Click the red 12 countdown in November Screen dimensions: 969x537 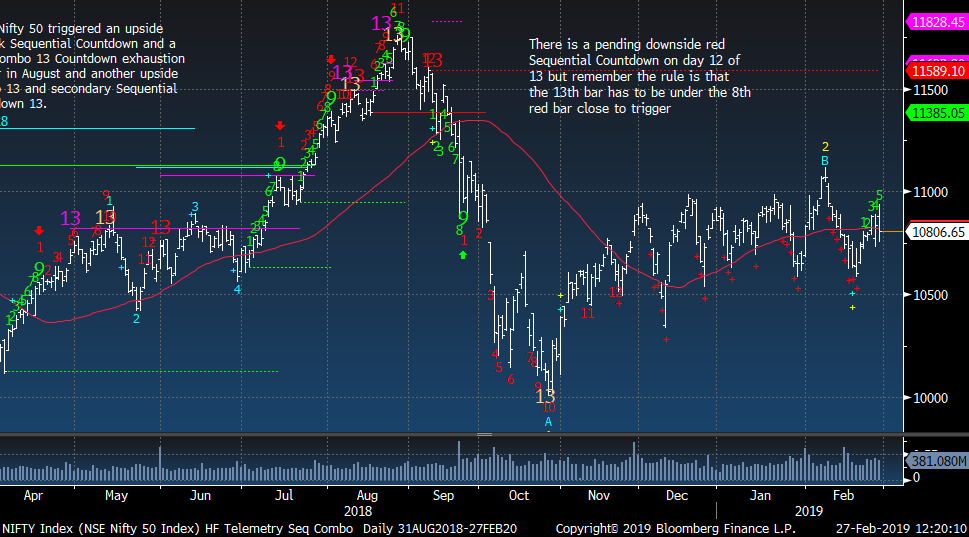pyautogui.click(x=616, y=292)
